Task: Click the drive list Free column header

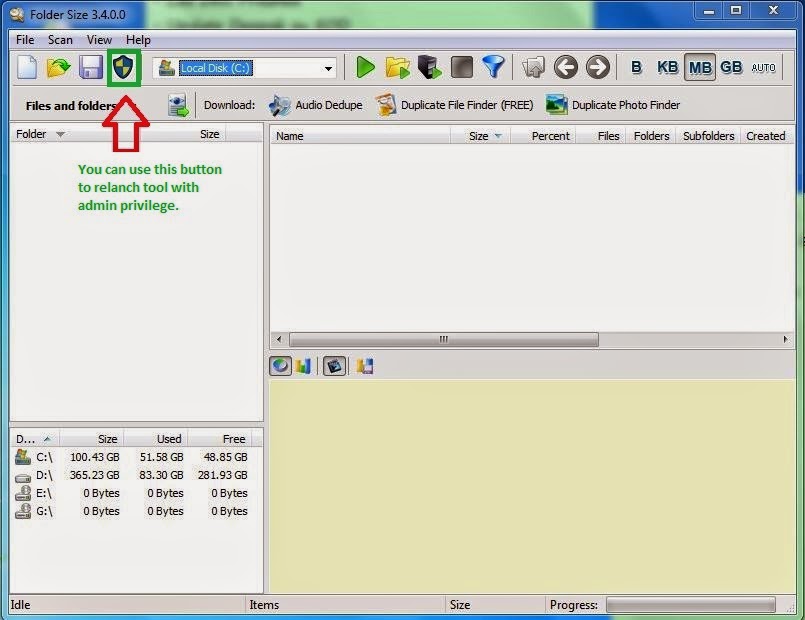Action: coord(221,439)
